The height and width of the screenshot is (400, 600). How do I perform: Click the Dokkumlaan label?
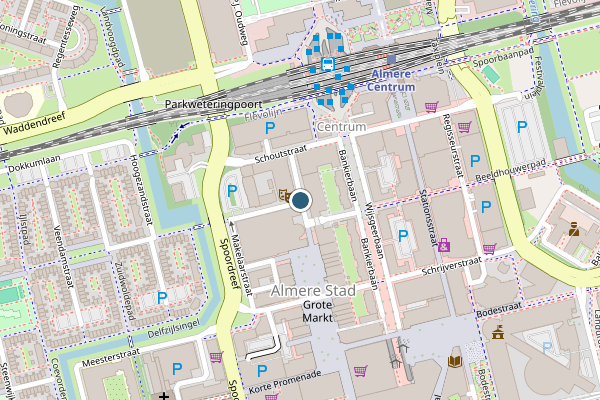tap(34, 164)
